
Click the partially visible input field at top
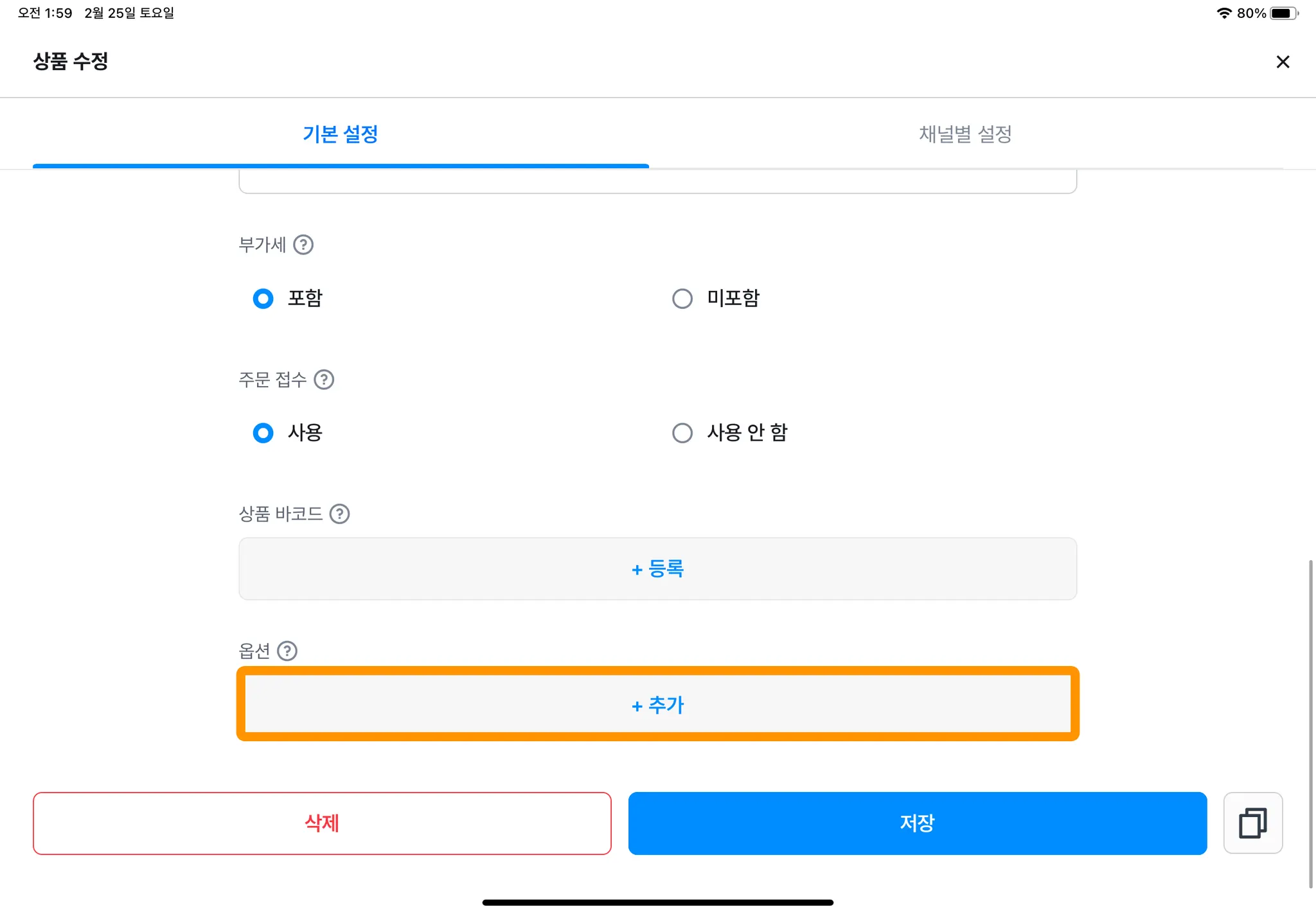[657, 182]
